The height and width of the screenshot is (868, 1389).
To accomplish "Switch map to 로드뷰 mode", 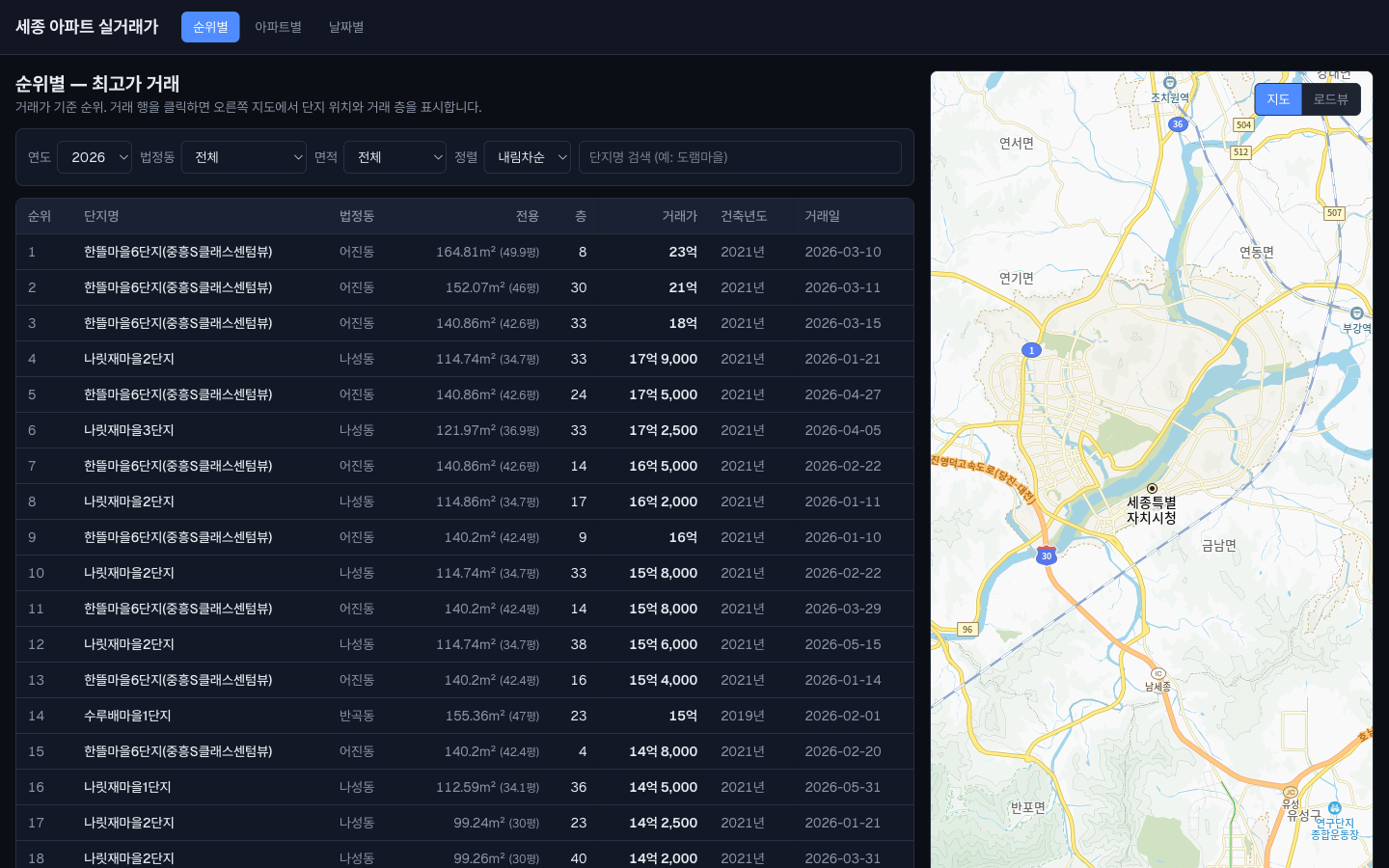I will (1331, 99).
